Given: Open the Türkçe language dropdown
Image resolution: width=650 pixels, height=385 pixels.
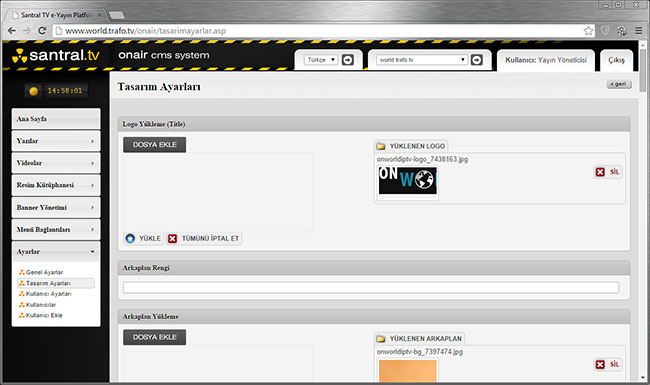Looking at the screenshot, I should coord(321,60).
